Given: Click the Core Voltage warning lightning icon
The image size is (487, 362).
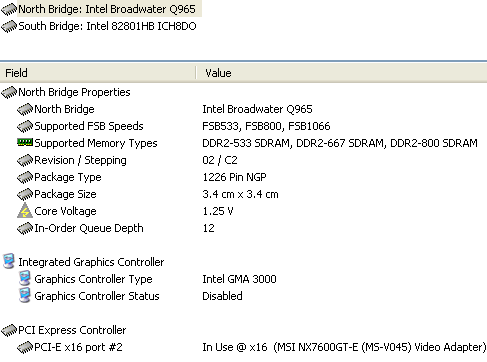Looking at the screenshot, I should (x=25, y=211).
